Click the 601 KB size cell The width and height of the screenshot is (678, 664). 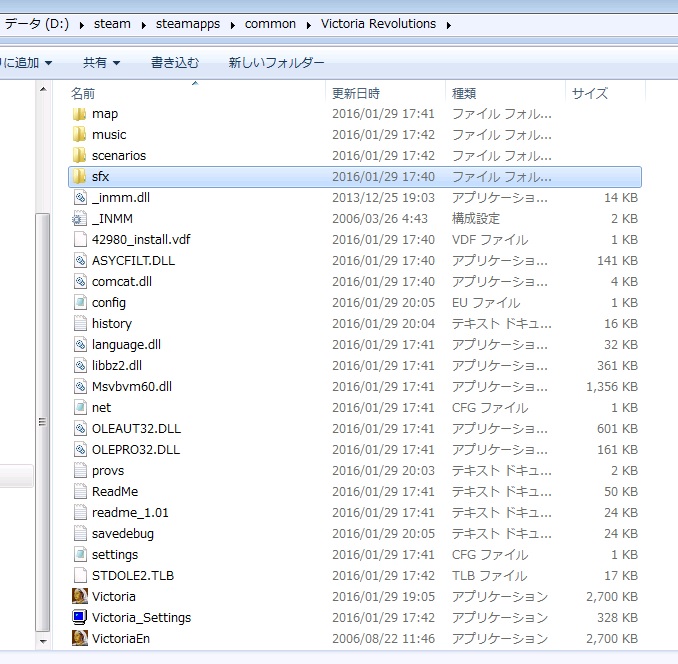pos(617,428)
